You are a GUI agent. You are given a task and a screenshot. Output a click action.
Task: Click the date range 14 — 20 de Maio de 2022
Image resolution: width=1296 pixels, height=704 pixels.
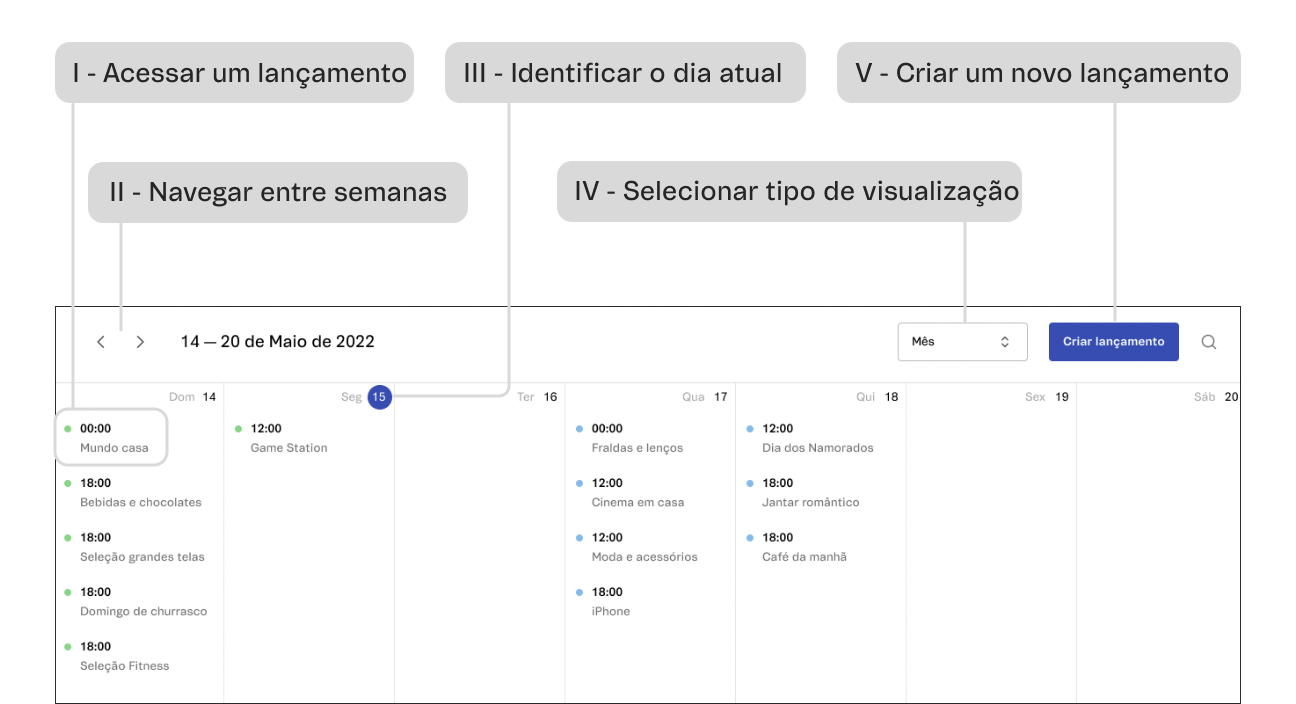tap(277, 341)
